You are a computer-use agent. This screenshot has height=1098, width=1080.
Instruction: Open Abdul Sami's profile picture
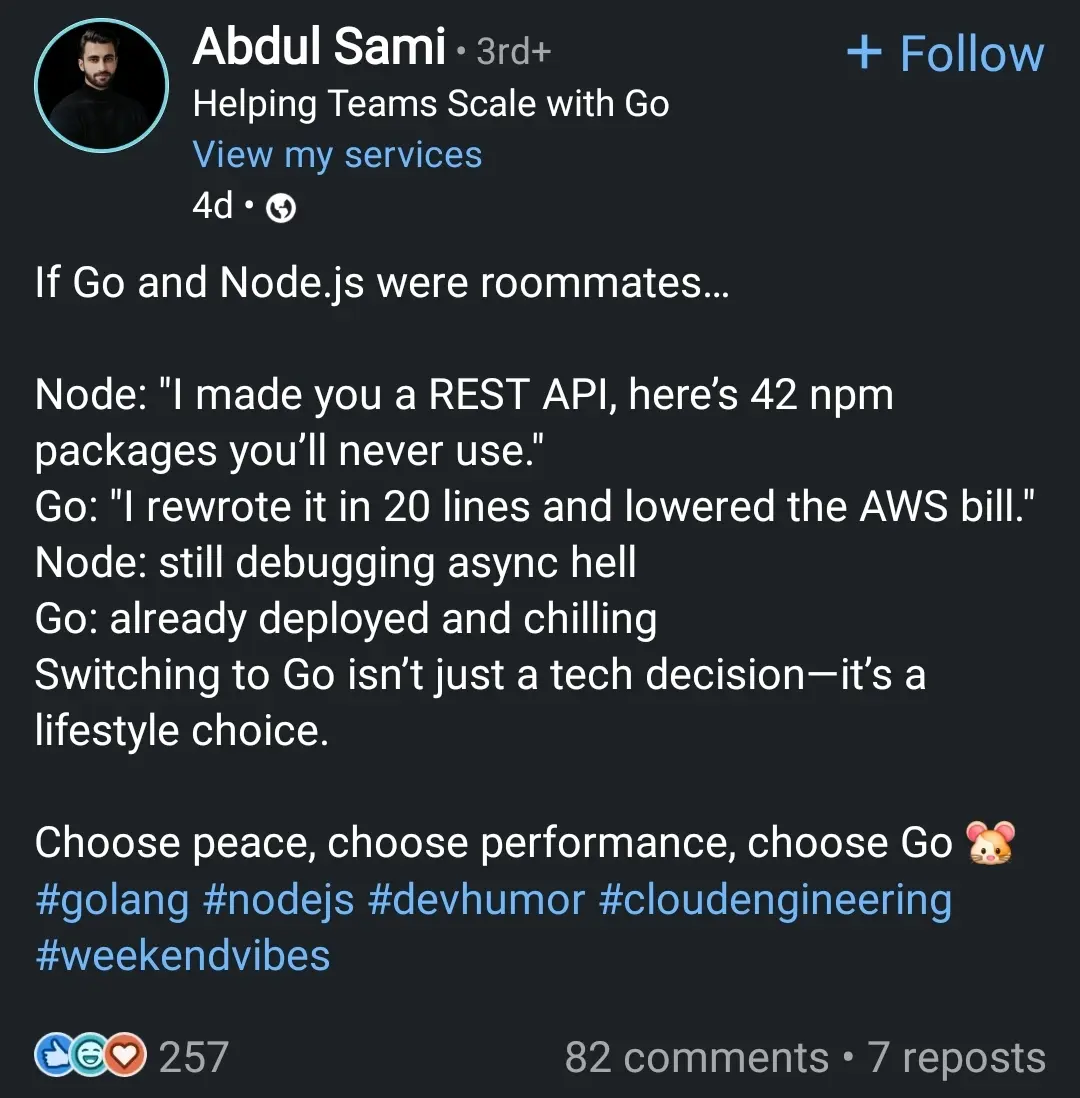coord(101,85)
